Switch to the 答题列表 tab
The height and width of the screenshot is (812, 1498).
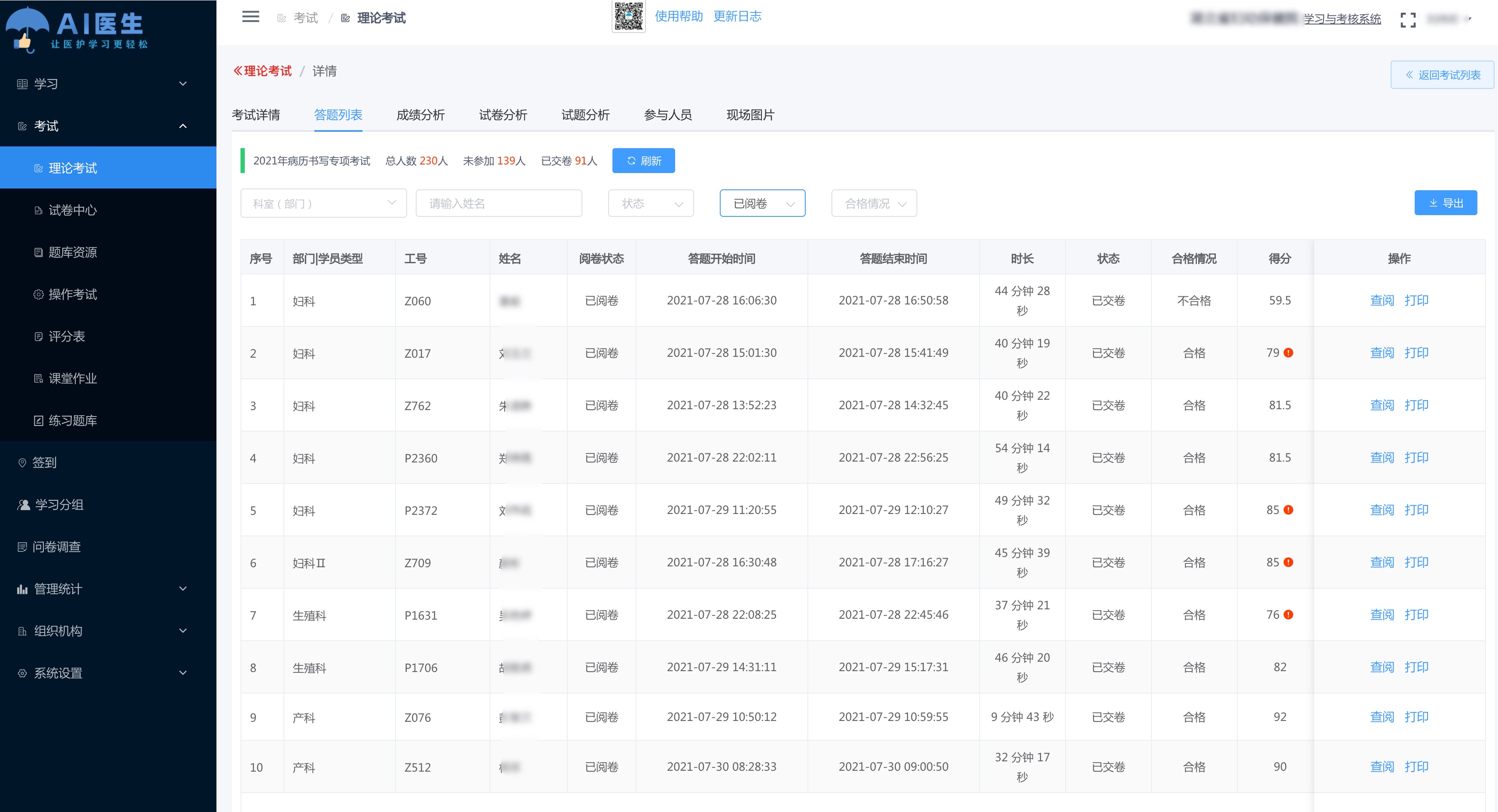click(x=338, y=115)
